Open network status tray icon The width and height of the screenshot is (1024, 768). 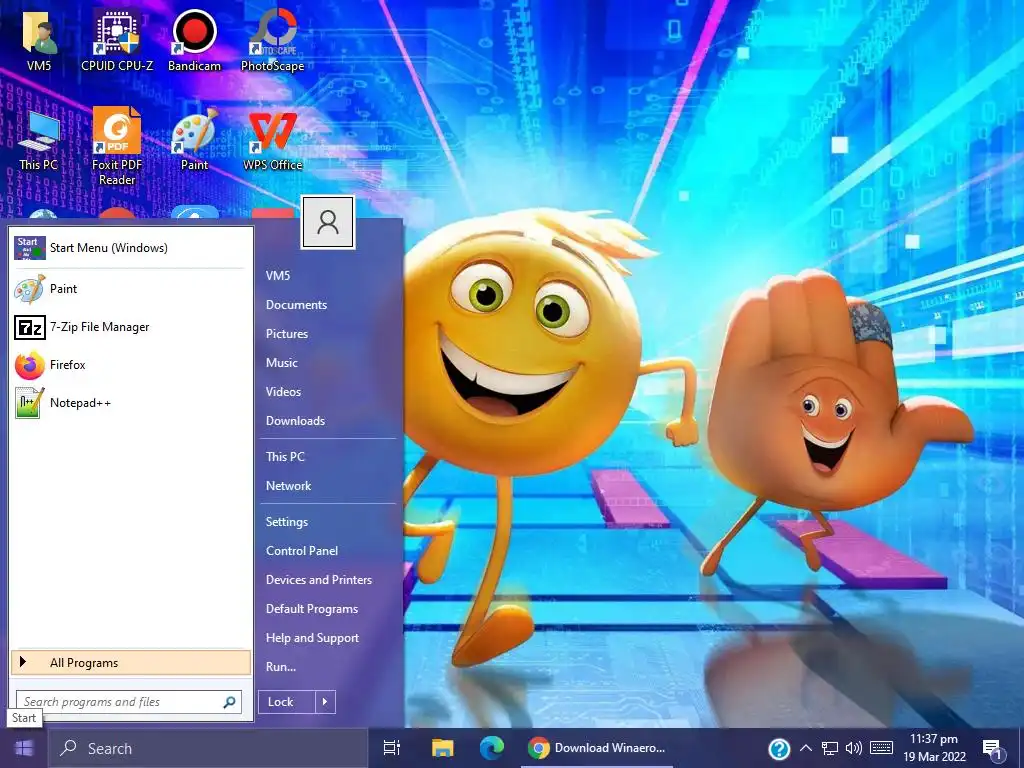pos(829,748)
